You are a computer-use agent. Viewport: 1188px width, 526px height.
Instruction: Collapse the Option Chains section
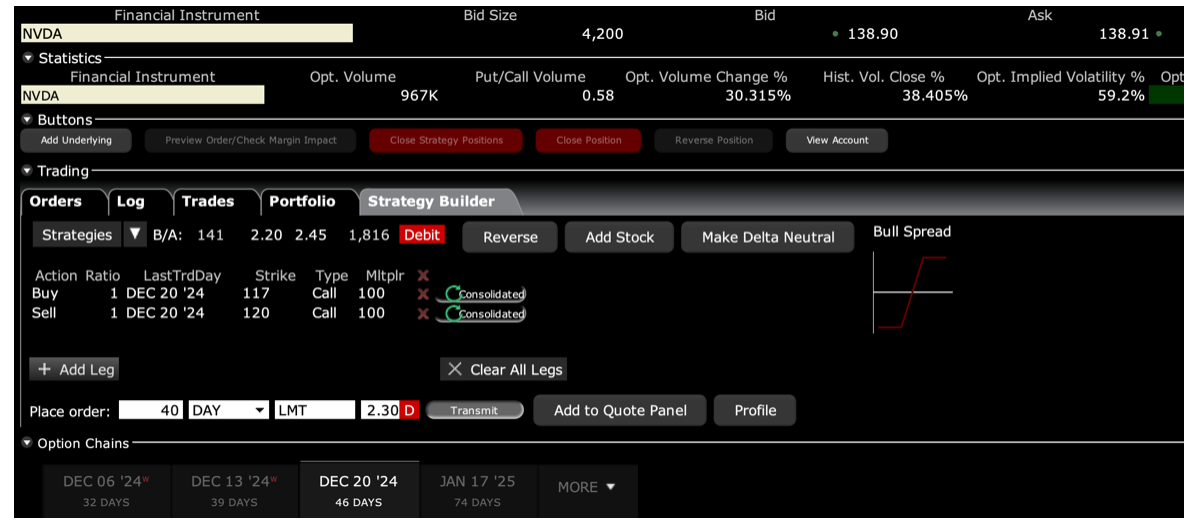pyautogui.click(x=28, y=443)
